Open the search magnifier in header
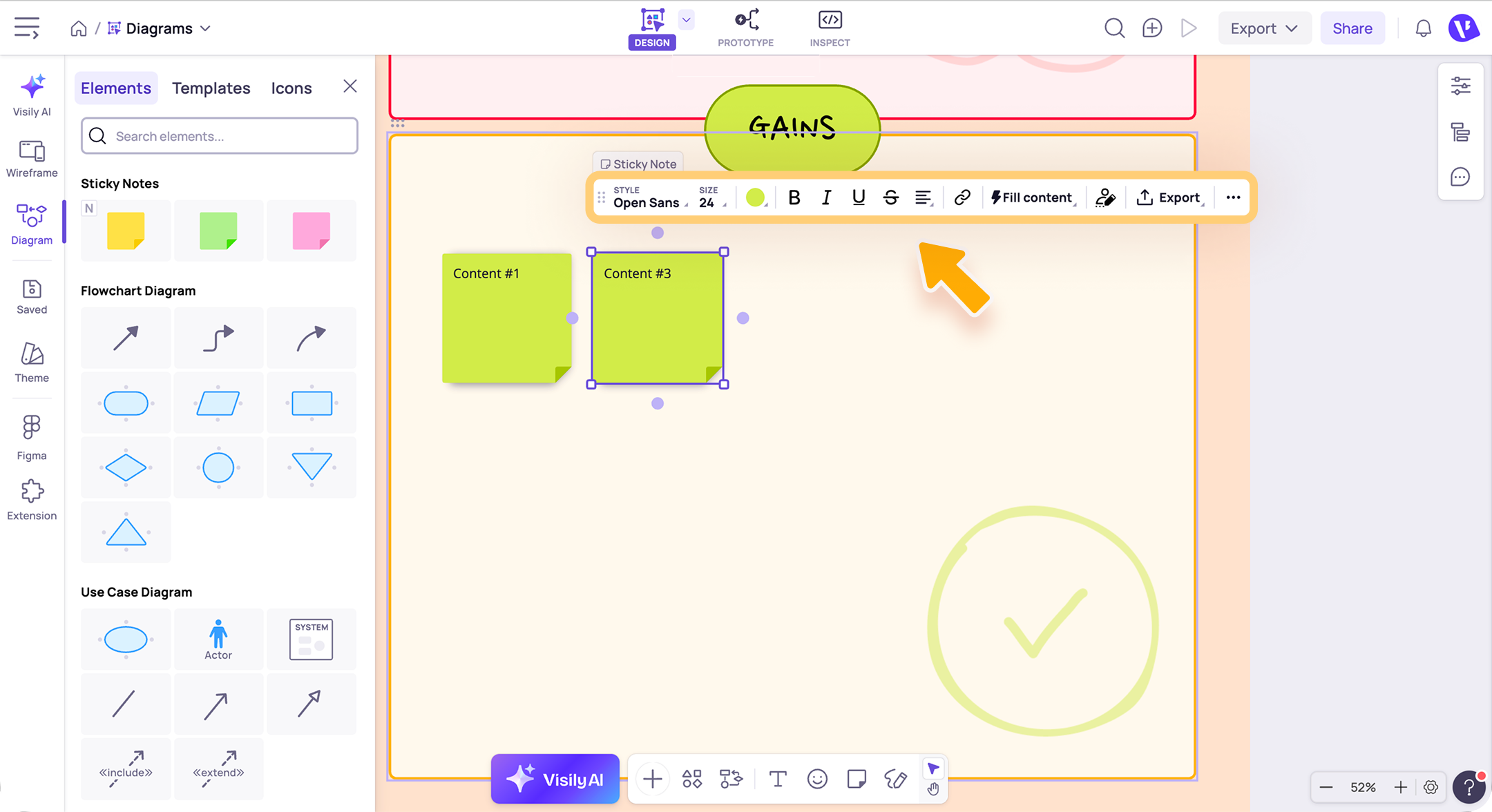 [x=1114, y=28]
